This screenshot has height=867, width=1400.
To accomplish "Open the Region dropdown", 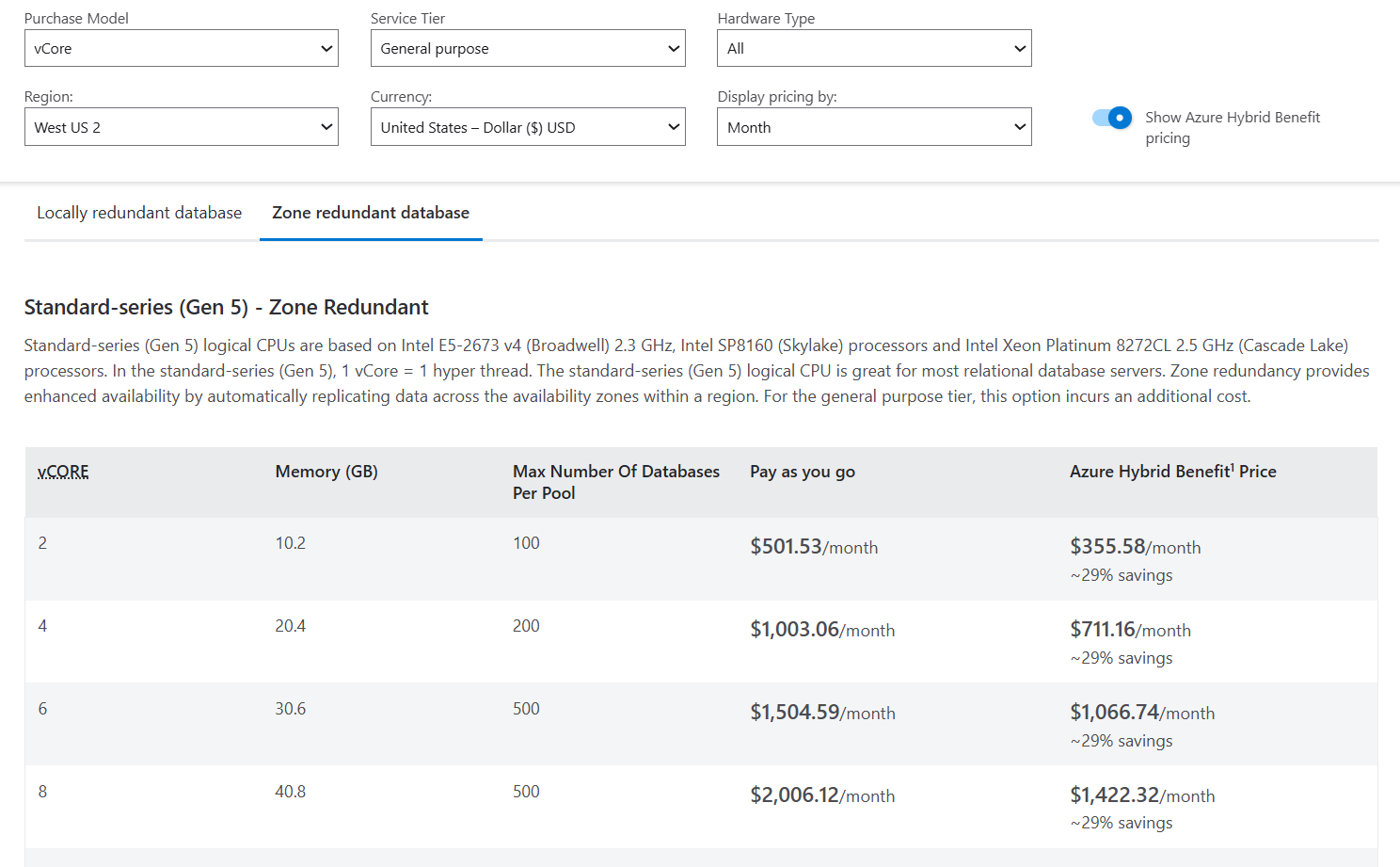I will point(181,126).
